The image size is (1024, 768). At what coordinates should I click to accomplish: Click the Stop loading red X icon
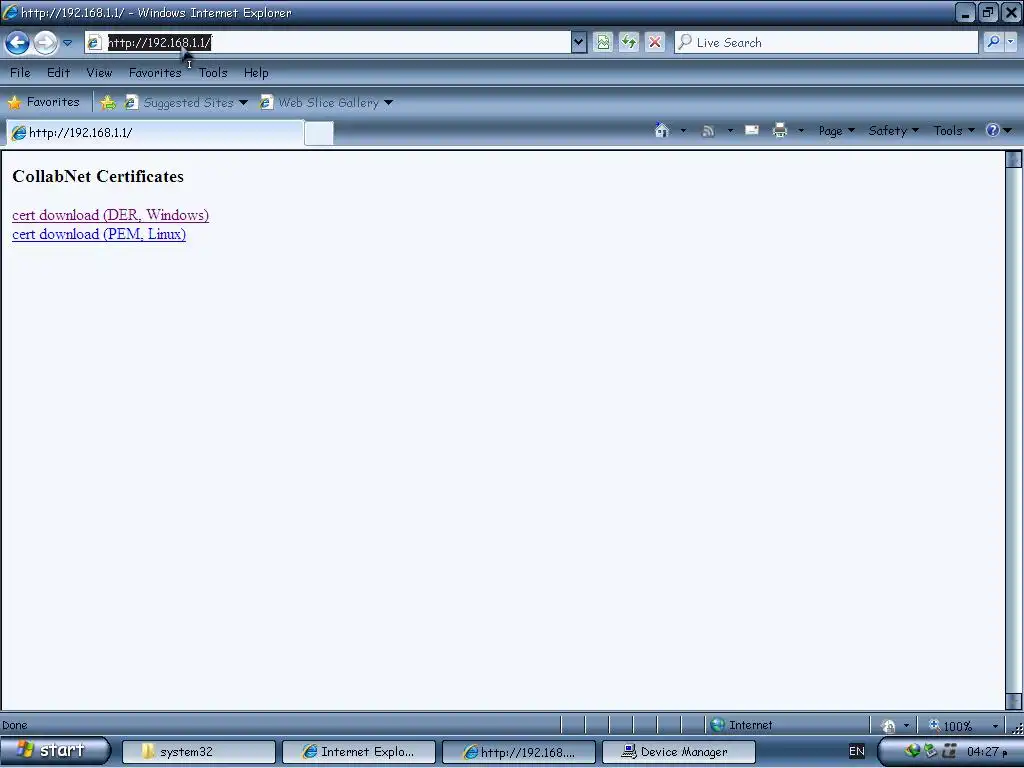click(654, 42)
